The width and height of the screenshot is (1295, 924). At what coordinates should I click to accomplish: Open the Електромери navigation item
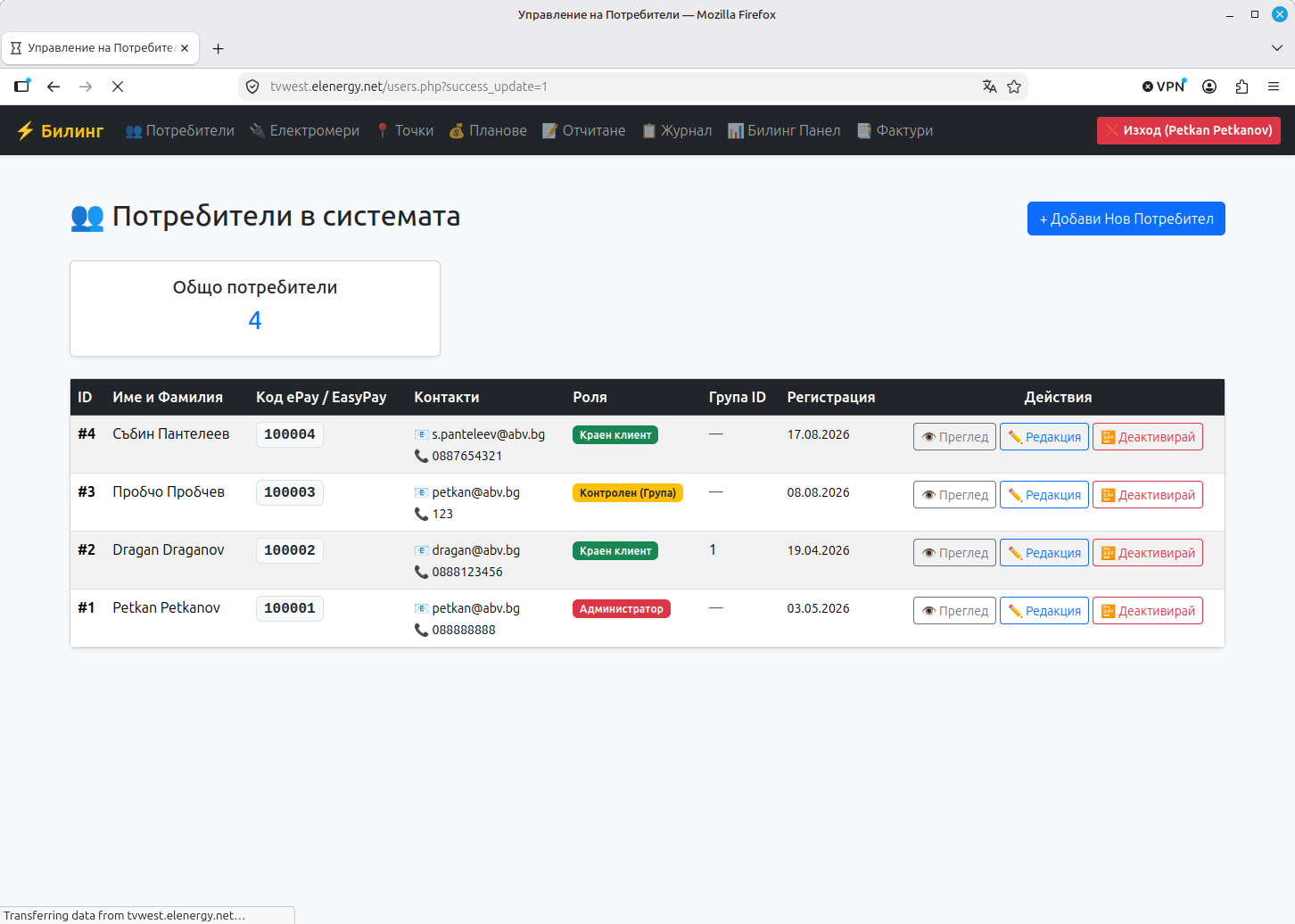[x=304, y=130]
